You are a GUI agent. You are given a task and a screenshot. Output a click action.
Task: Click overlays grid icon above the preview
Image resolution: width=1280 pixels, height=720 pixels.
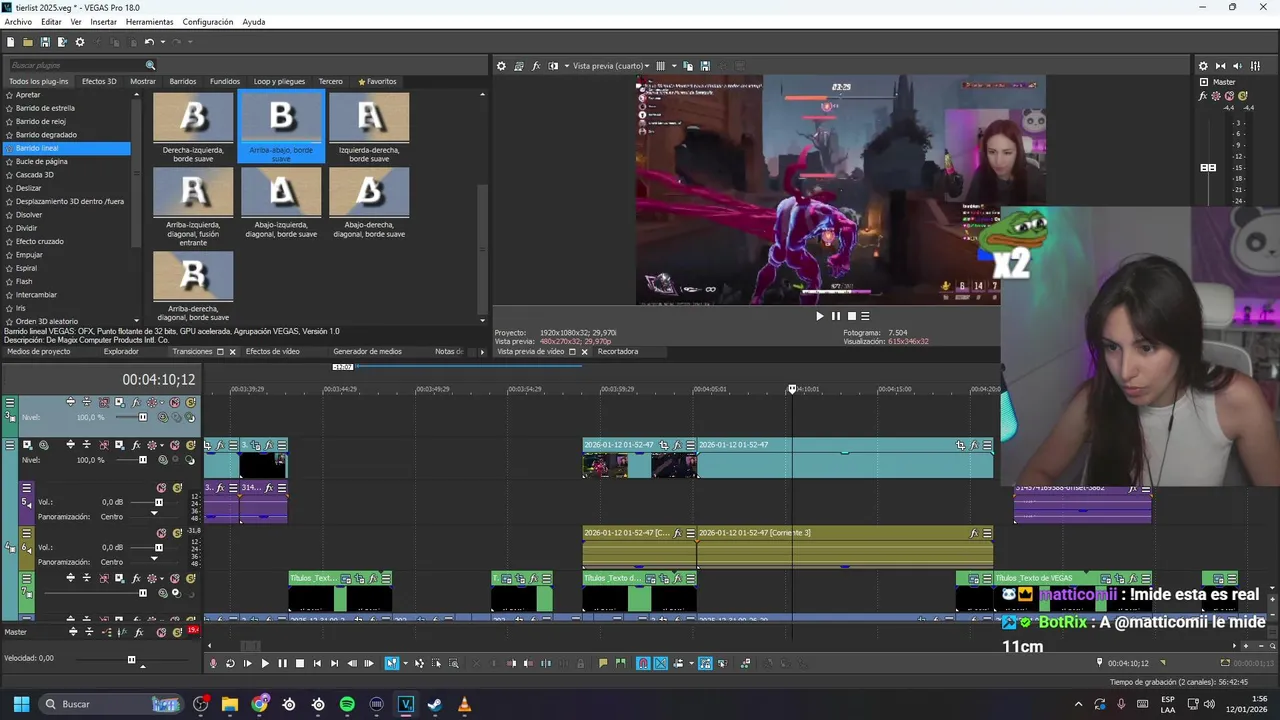pos(660,66)
